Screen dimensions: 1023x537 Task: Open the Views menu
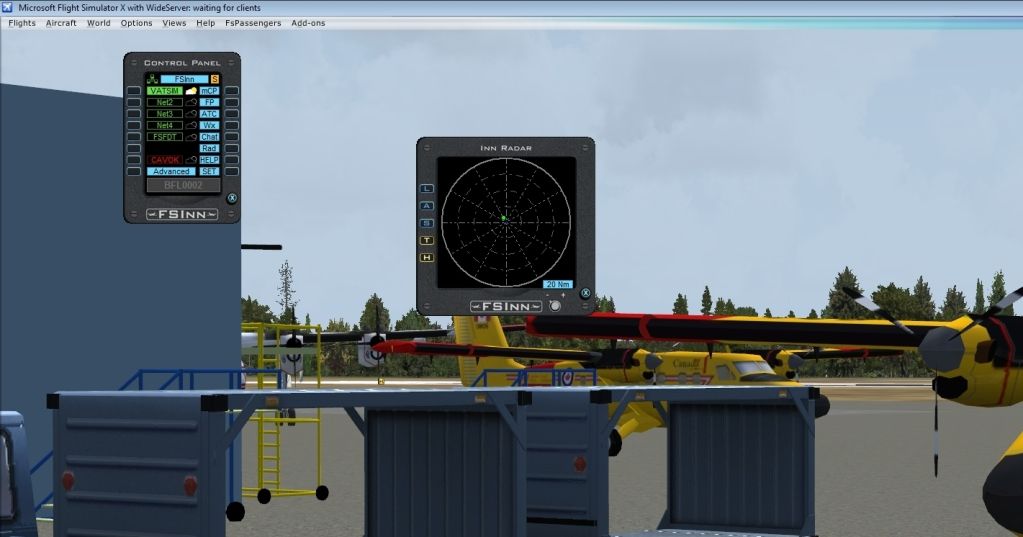174,23
